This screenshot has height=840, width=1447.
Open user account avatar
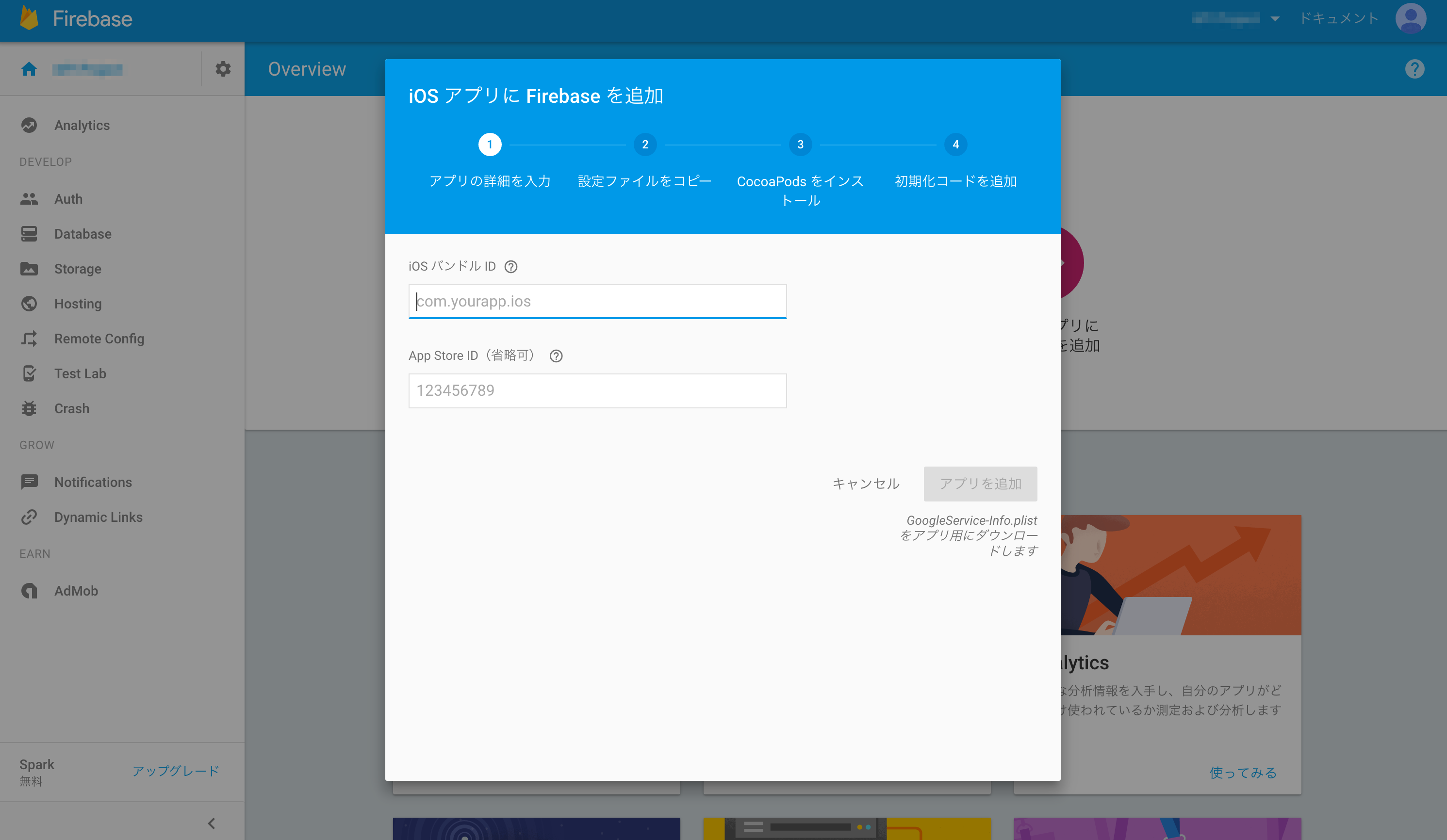[x=1411, y=18]
